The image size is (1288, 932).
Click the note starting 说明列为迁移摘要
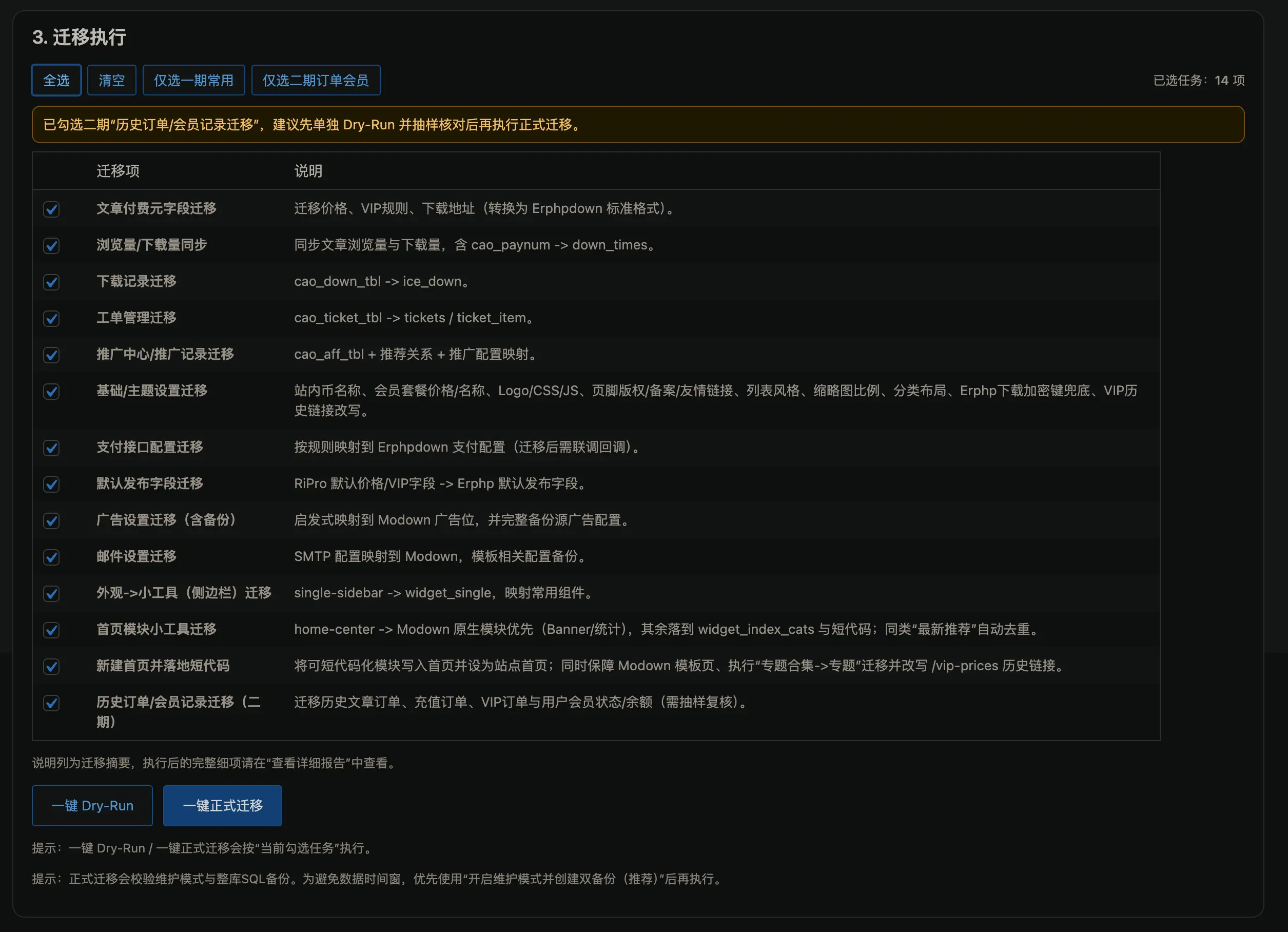tap(214, 763)
